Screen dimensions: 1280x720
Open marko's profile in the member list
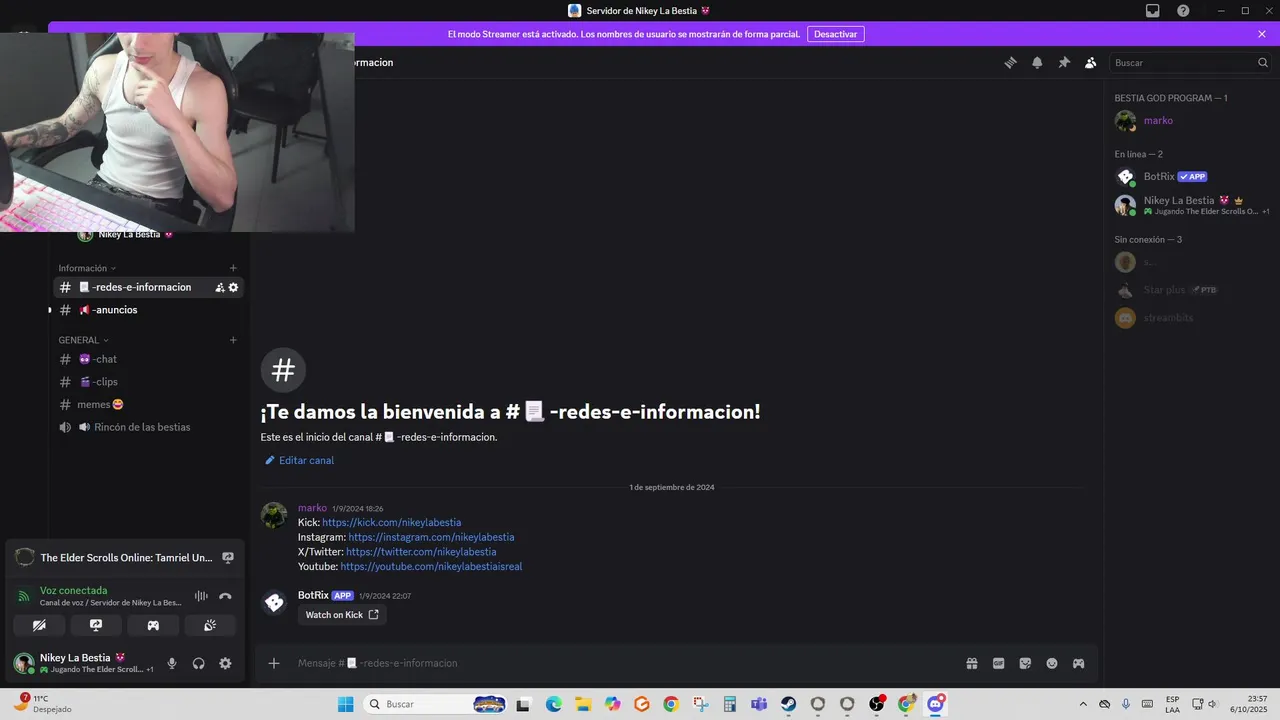[x=1191, y=121]
